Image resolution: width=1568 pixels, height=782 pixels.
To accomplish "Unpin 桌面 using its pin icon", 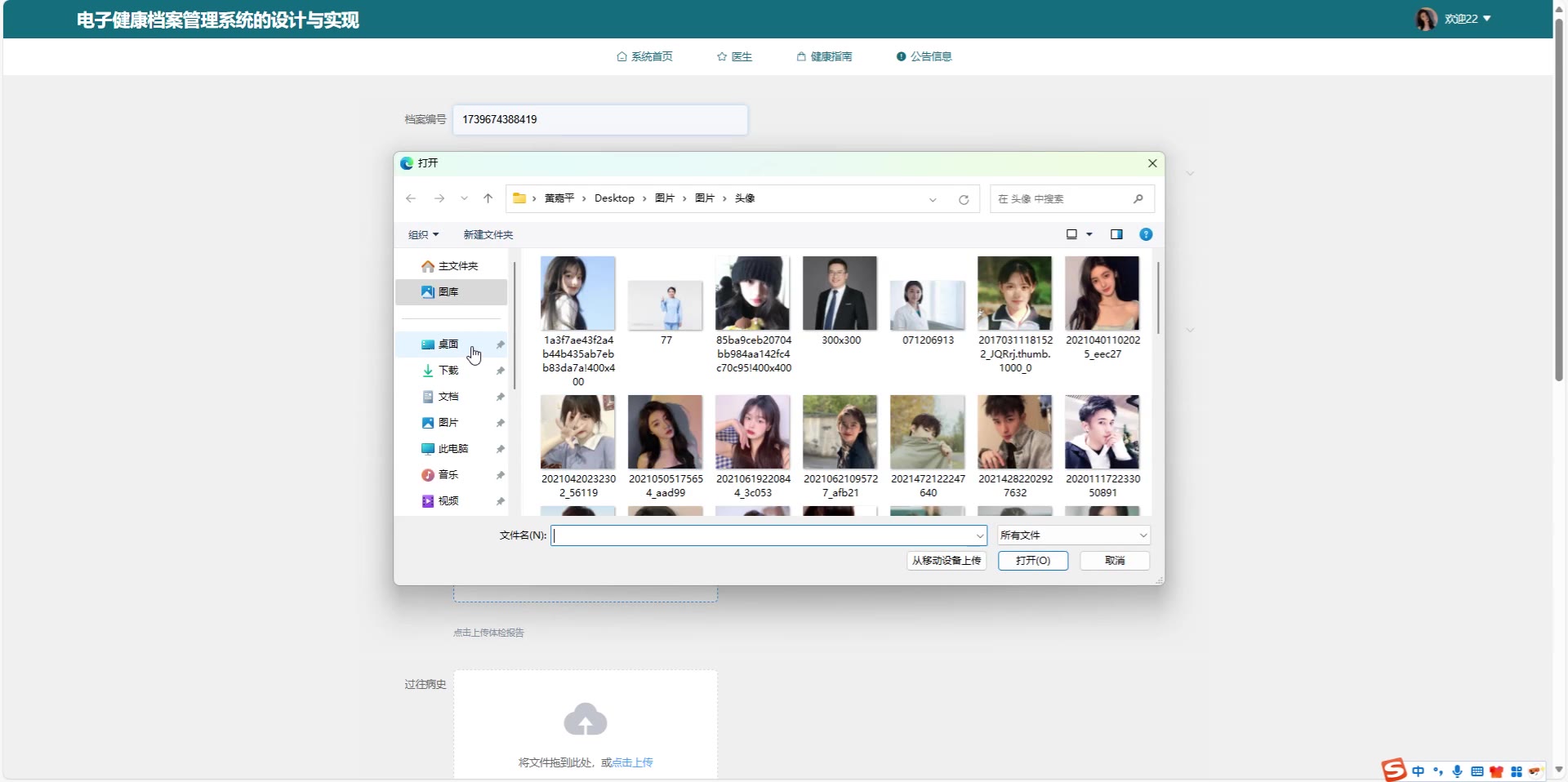I will [x=500, y=344].
